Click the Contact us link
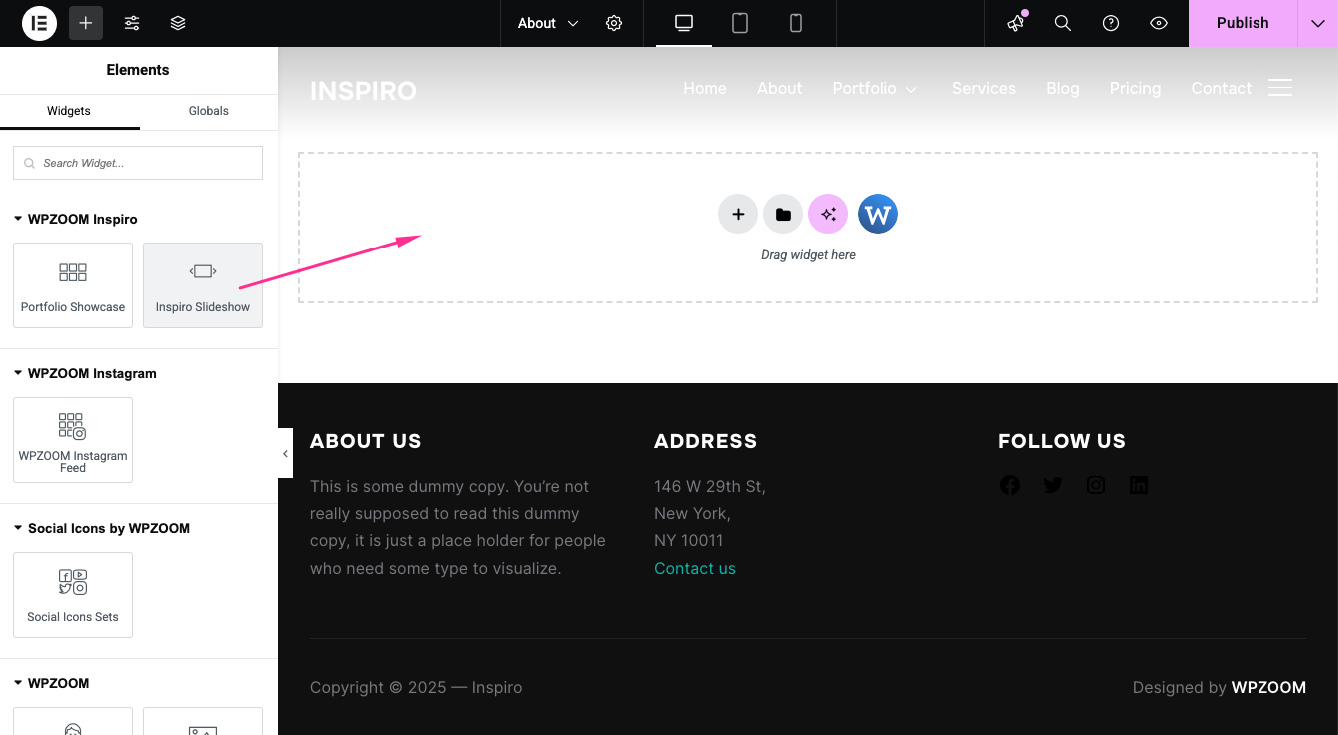The width and height of the screenshot is (1338, 735). [x=695, y=568]
